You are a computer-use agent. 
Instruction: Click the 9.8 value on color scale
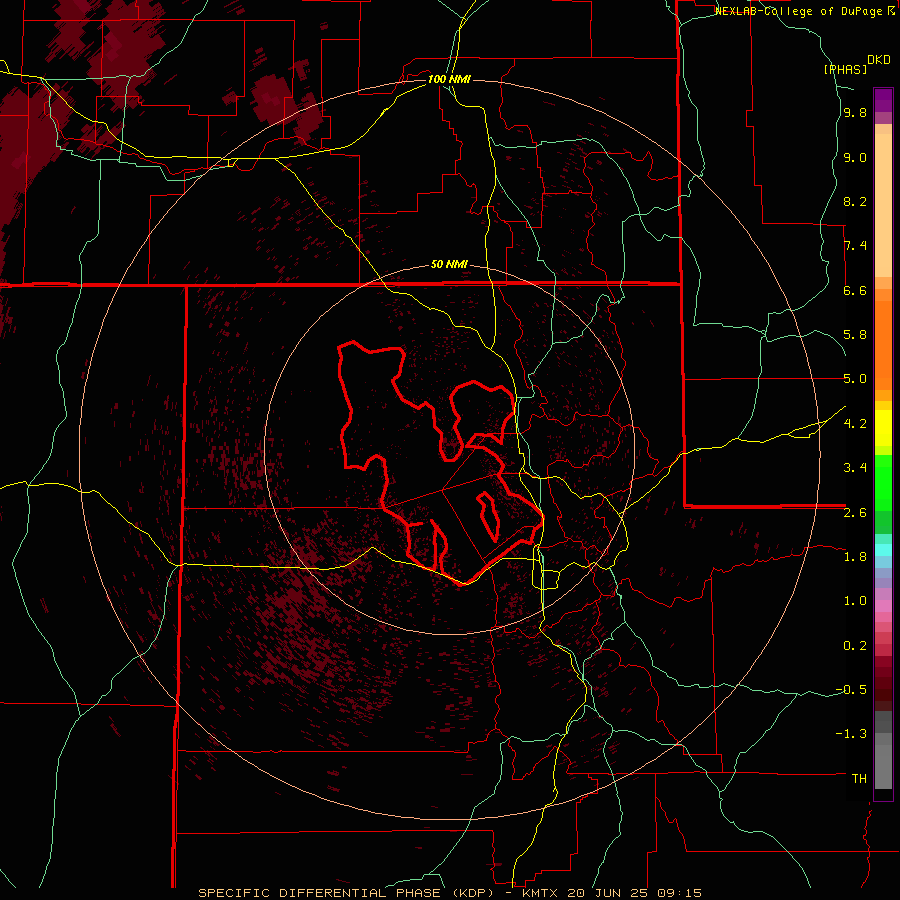(855, 113)
